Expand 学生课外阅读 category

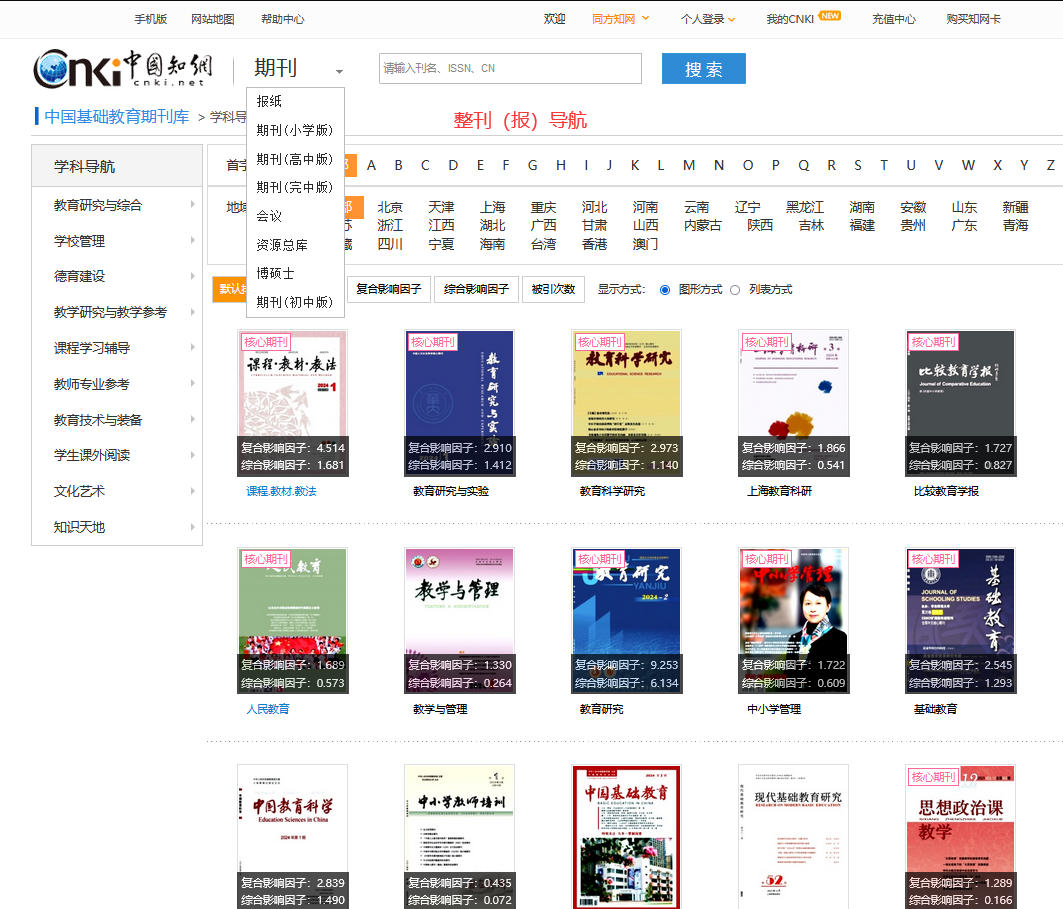(x=117, y=455)
